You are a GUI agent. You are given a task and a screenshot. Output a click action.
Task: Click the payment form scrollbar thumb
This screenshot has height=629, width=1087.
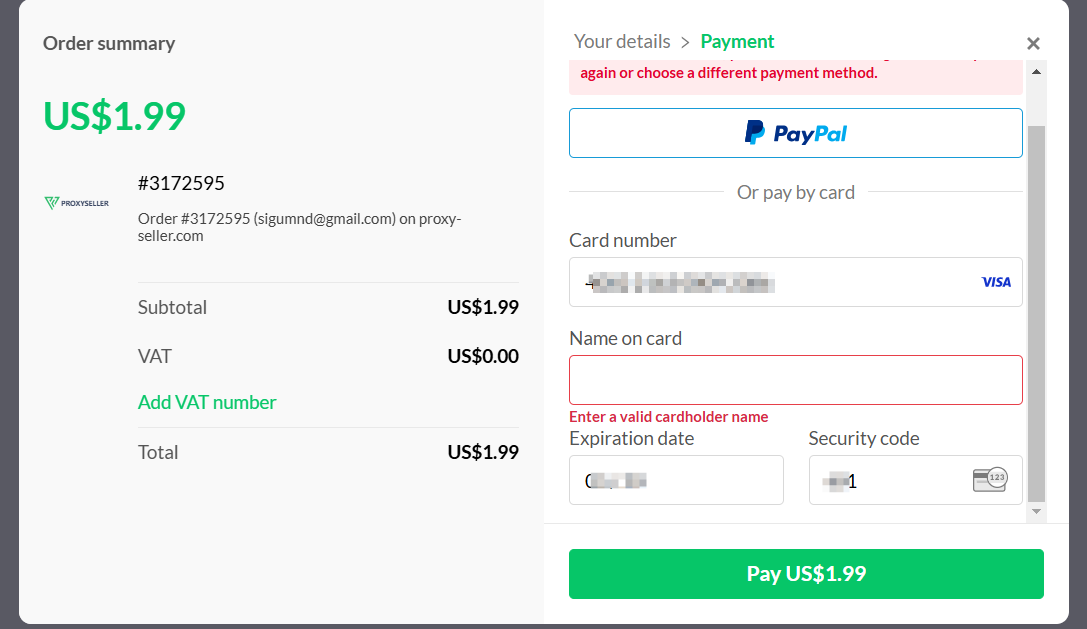click(1036, 310)
